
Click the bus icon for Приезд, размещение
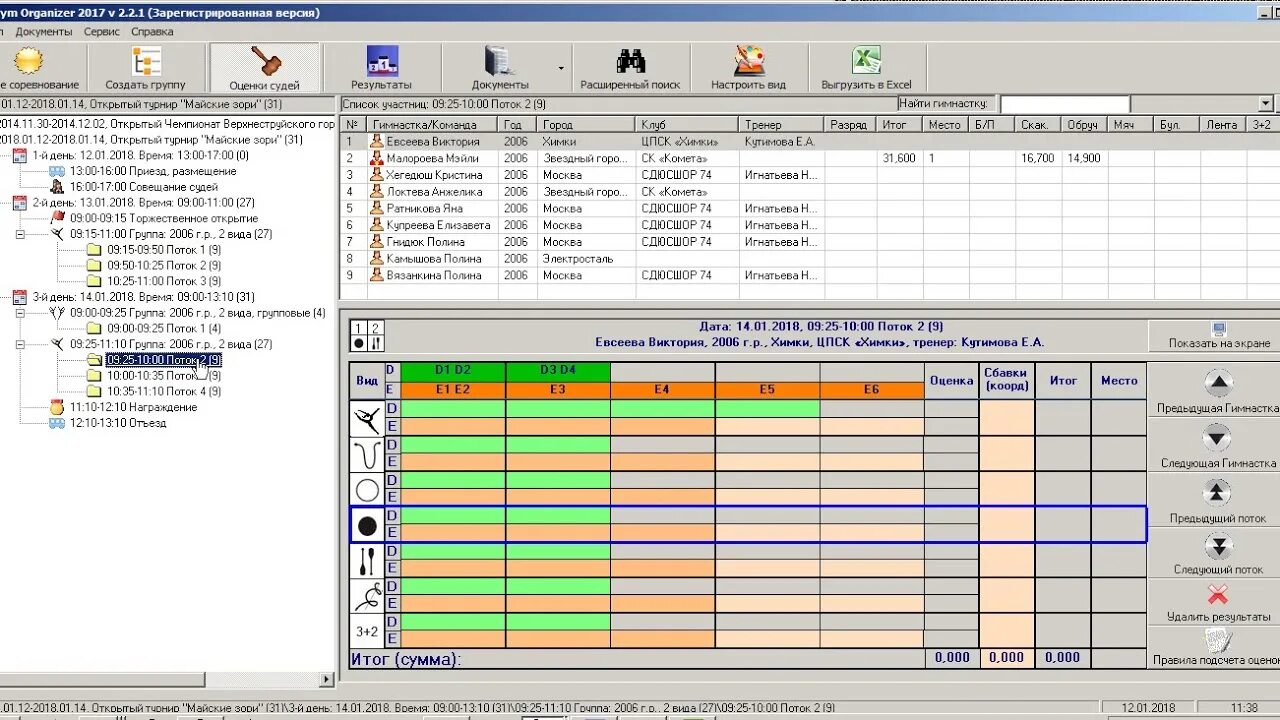click(57, 171)
